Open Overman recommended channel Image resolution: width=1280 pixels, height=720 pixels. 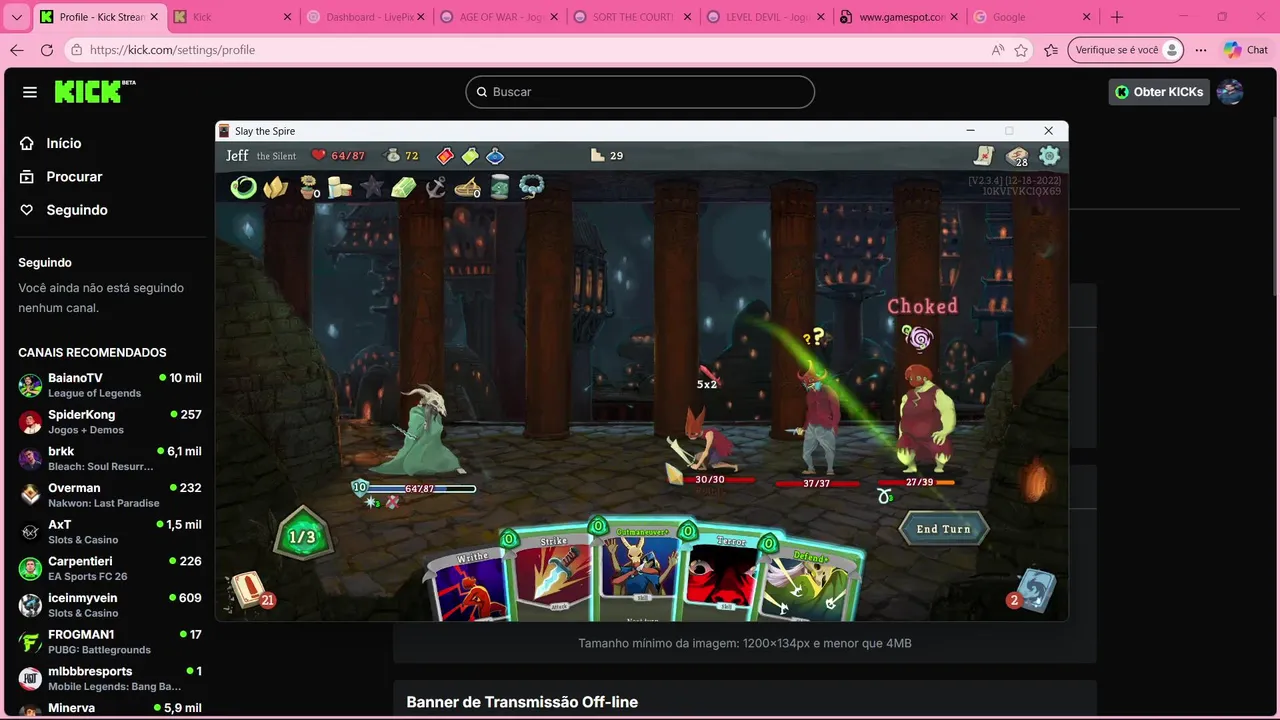110,495
